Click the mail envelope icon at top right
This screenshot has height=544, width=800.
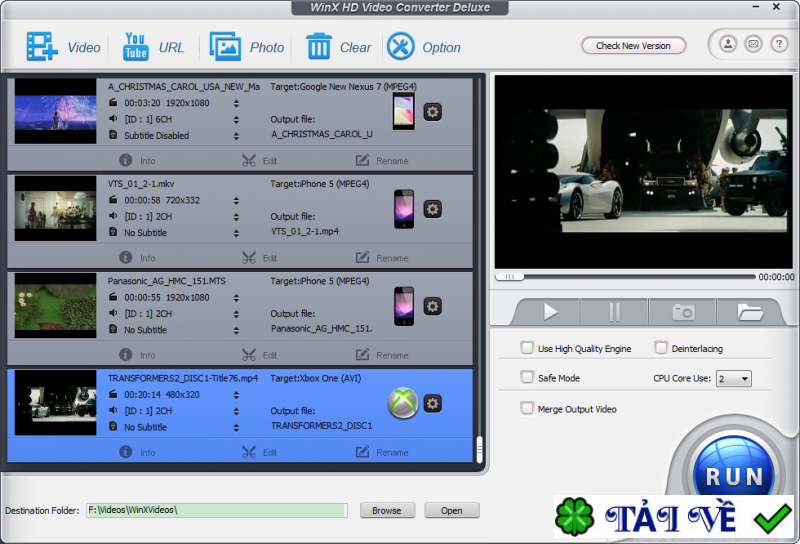pyautogui.click(x=753, y=44)
